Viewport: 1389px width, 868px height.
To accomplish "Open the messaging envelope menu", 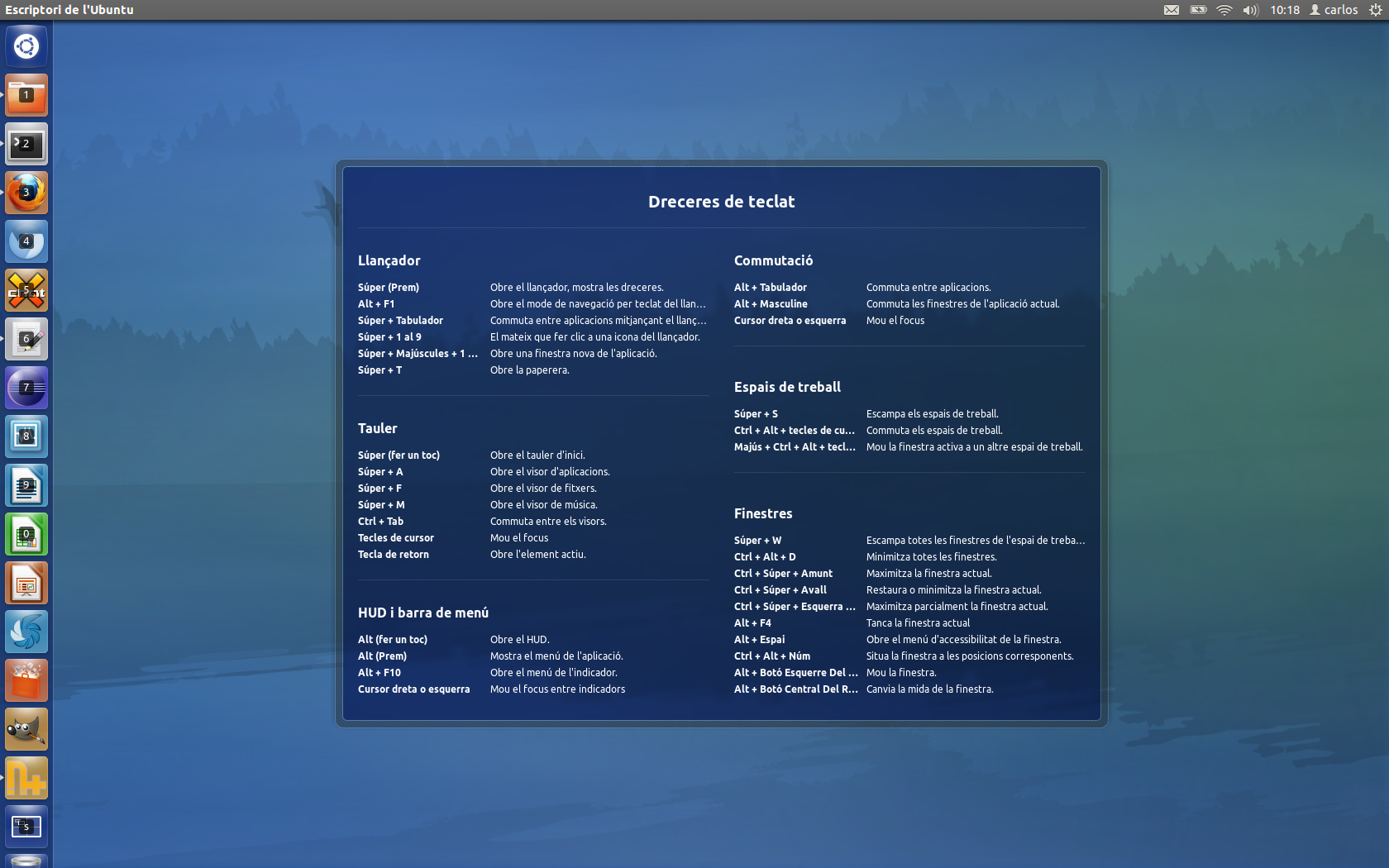I will [x=1171, y=10].
